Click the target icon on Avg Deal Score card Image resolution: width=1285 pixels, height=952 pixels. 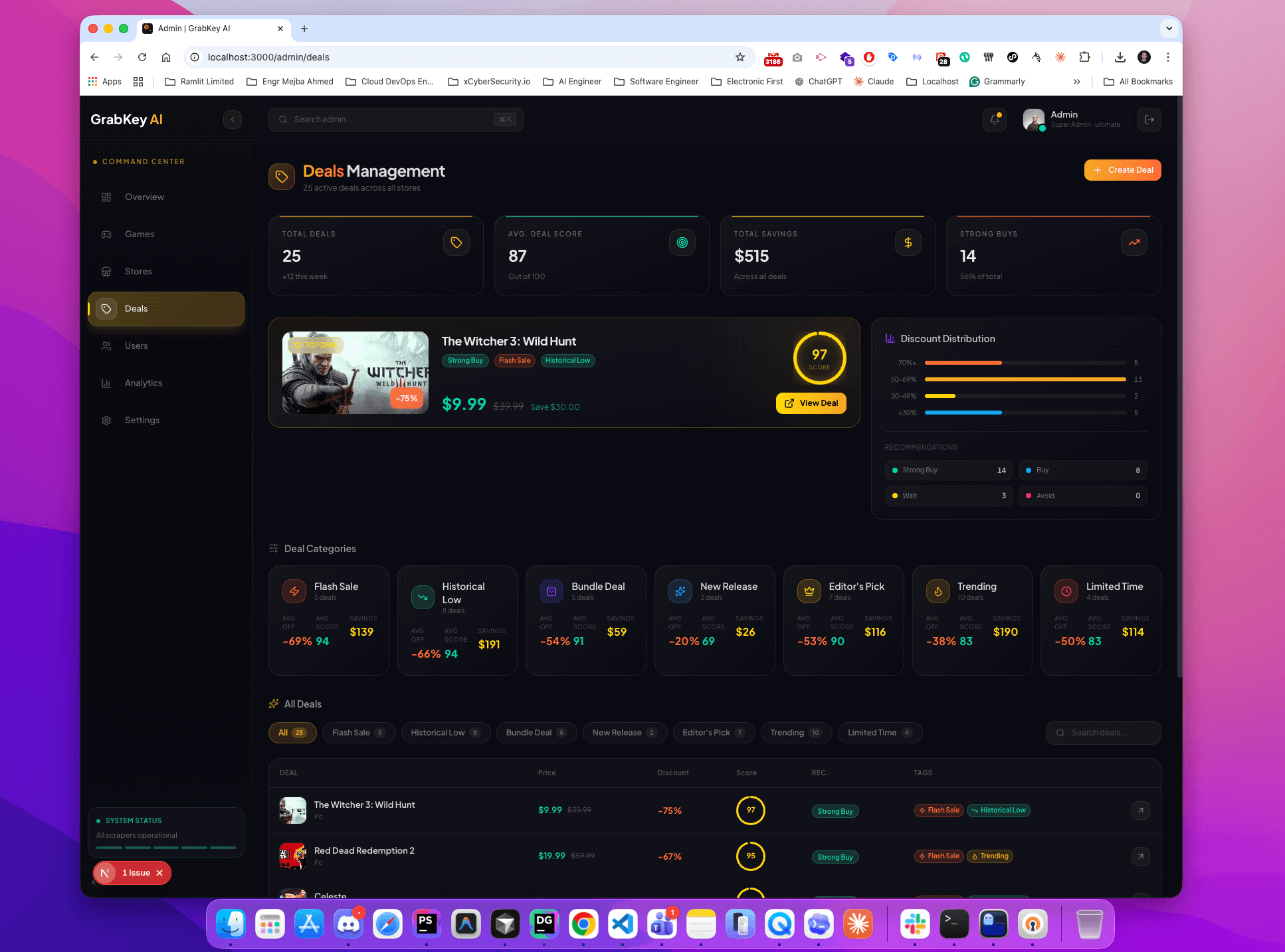(x=682, y=242)
